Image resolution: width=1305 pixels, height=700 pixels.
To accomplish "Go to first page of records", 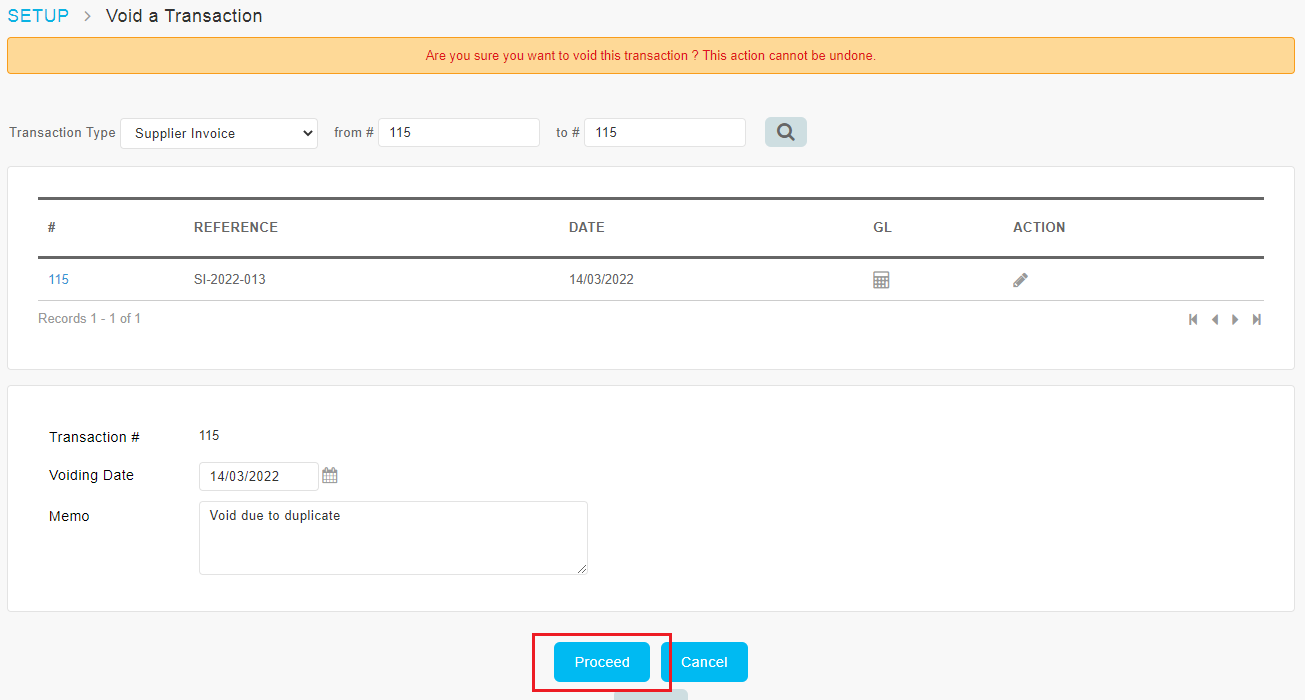I will coord(1193,319).
